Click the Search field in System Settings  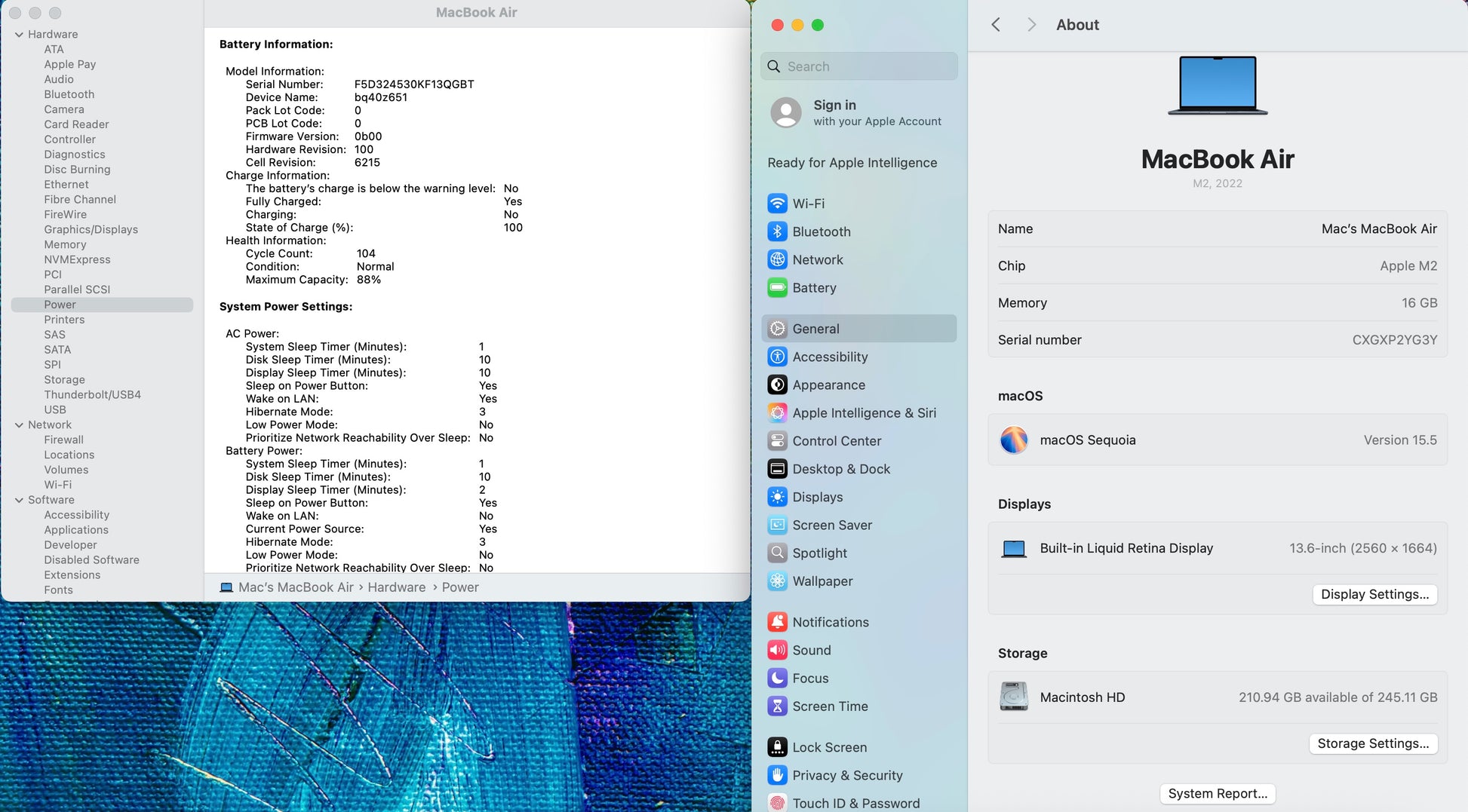point(860,66)
